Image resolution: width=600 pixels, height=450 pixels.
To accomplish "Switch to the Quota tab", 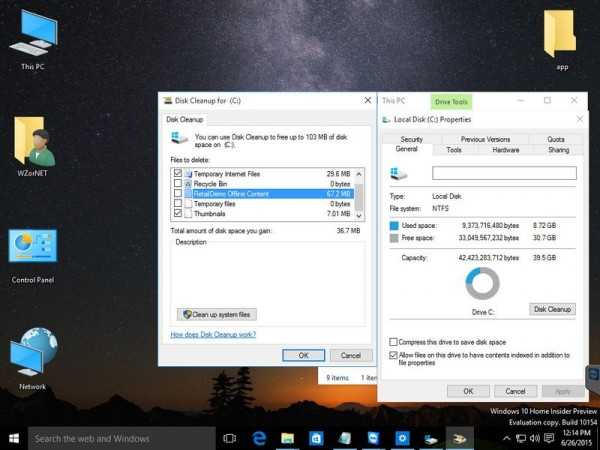I will pos(556,139).
